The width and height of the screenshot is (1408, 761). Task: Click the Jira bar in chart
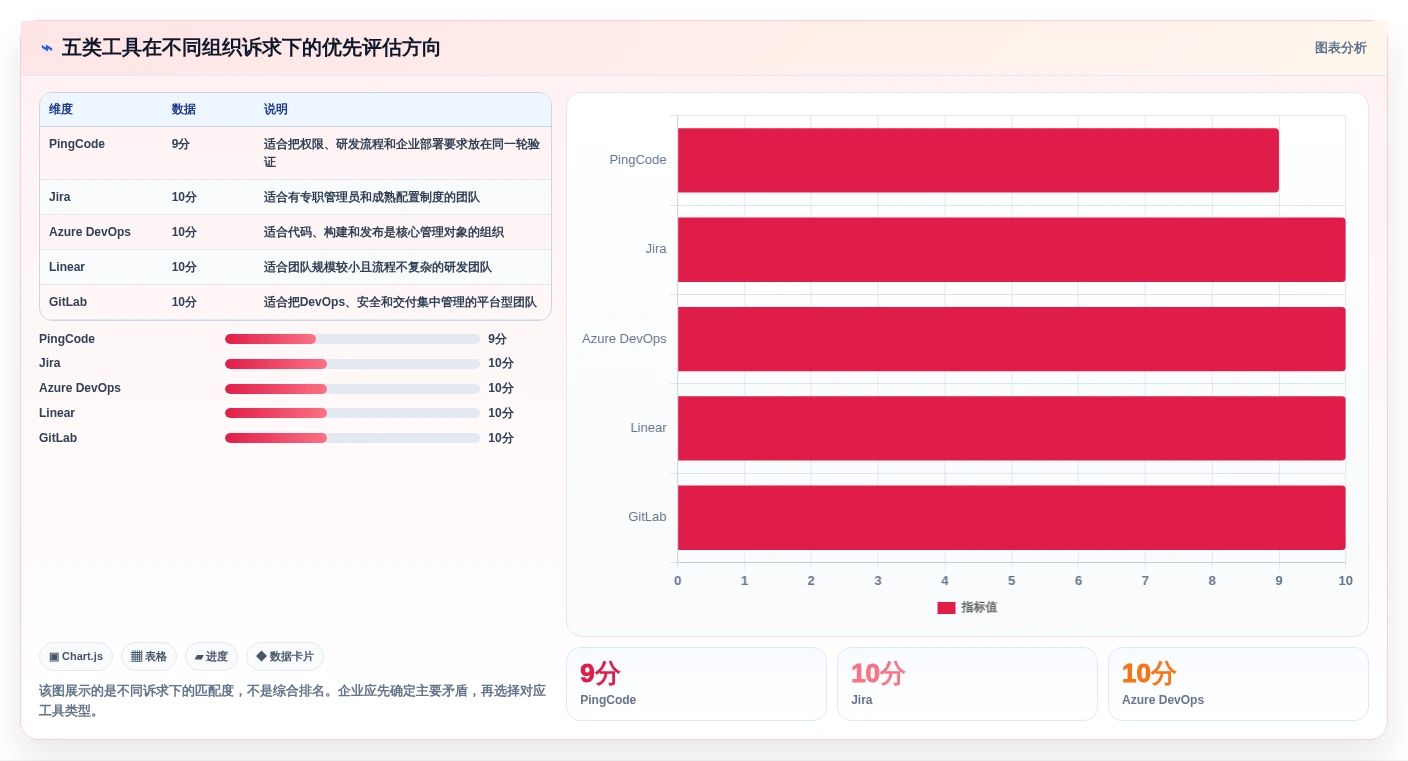pos(1011,249)
